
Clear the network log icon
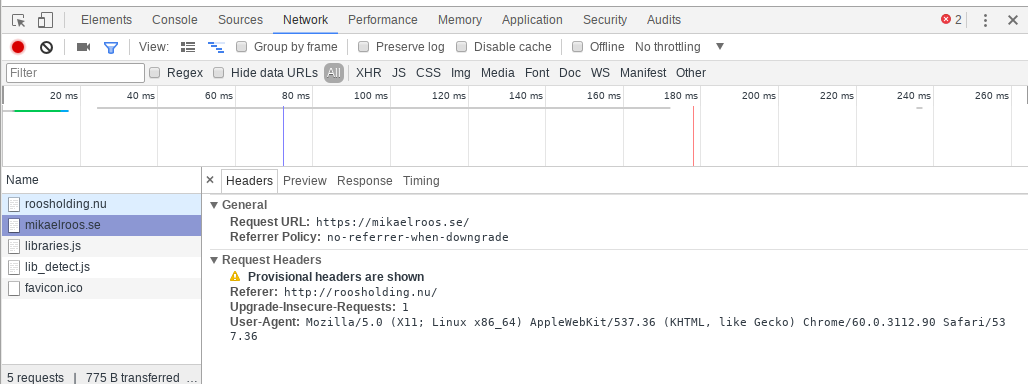point(46,47)
